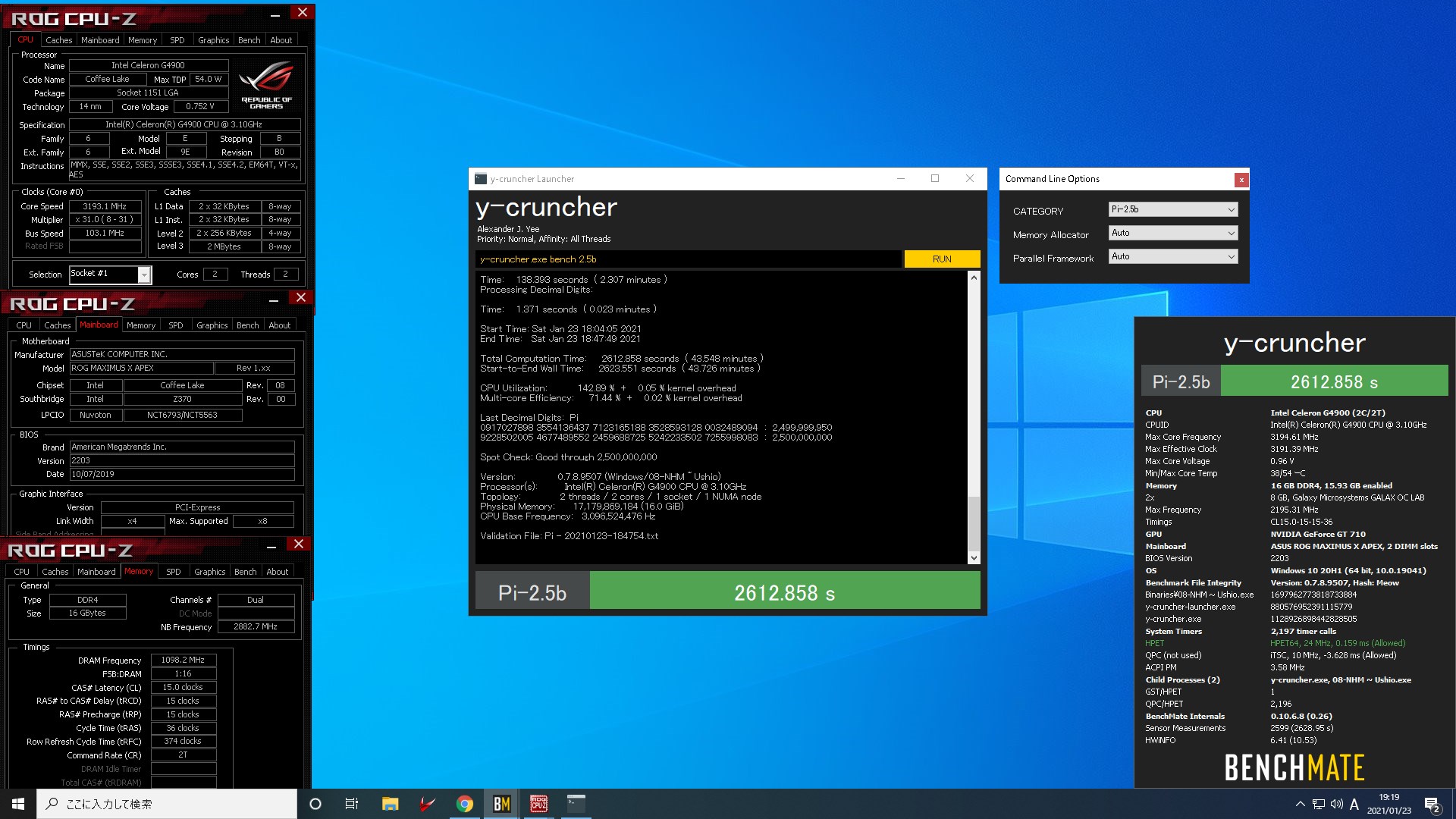Click the y-cruncher command input field
Screen dimensions: 1456x819
coord(689,259)
